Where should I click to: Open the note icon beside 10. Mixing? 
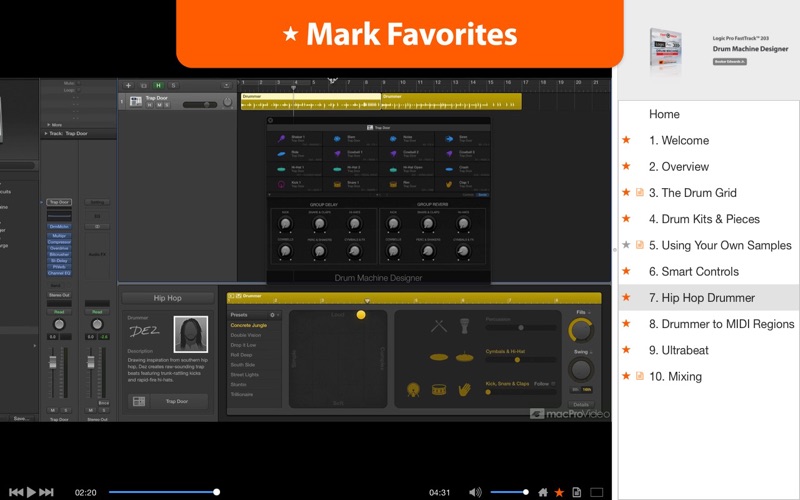639,376
